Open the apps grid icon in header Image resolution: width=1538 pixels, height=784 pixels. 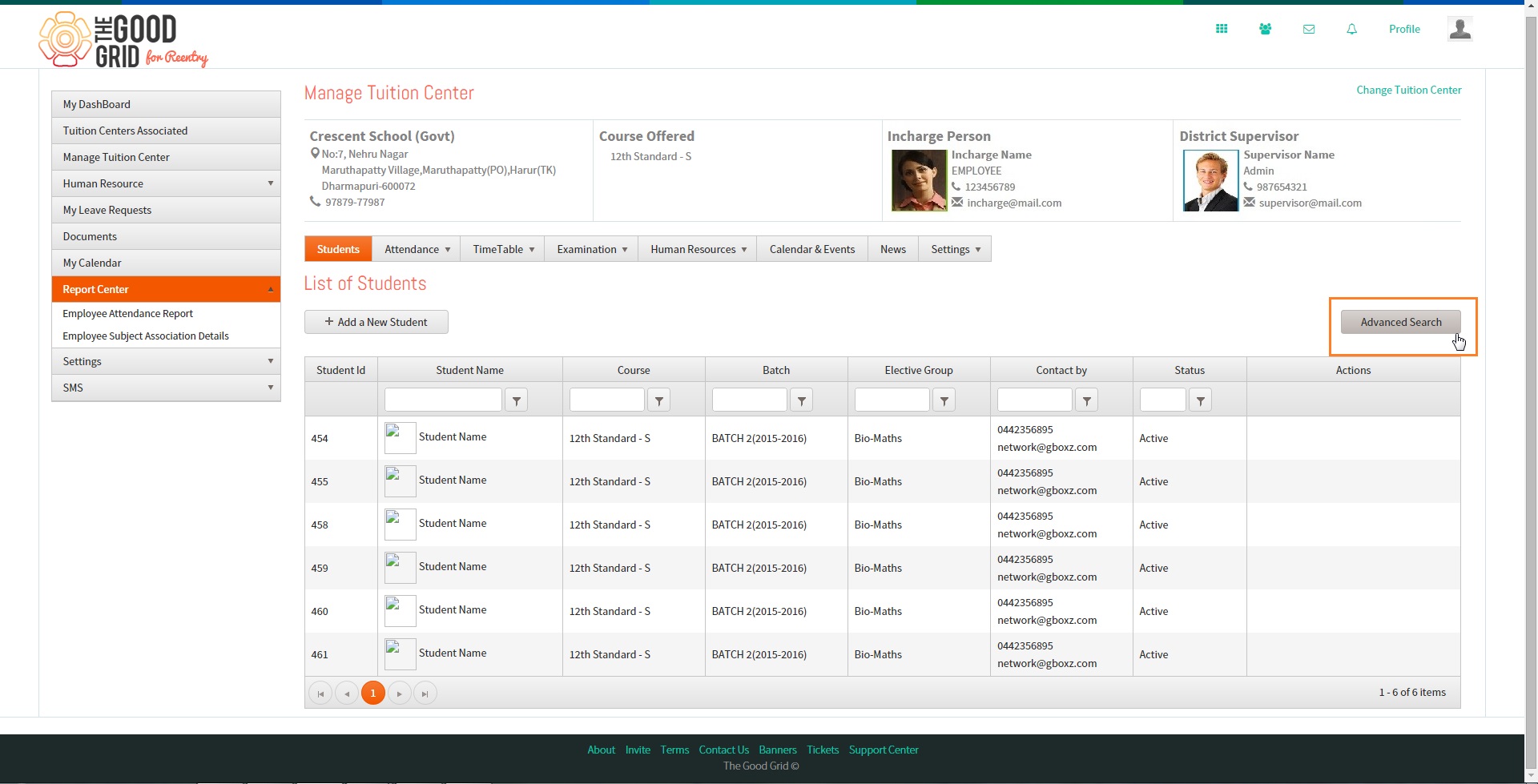[1222, 29]
